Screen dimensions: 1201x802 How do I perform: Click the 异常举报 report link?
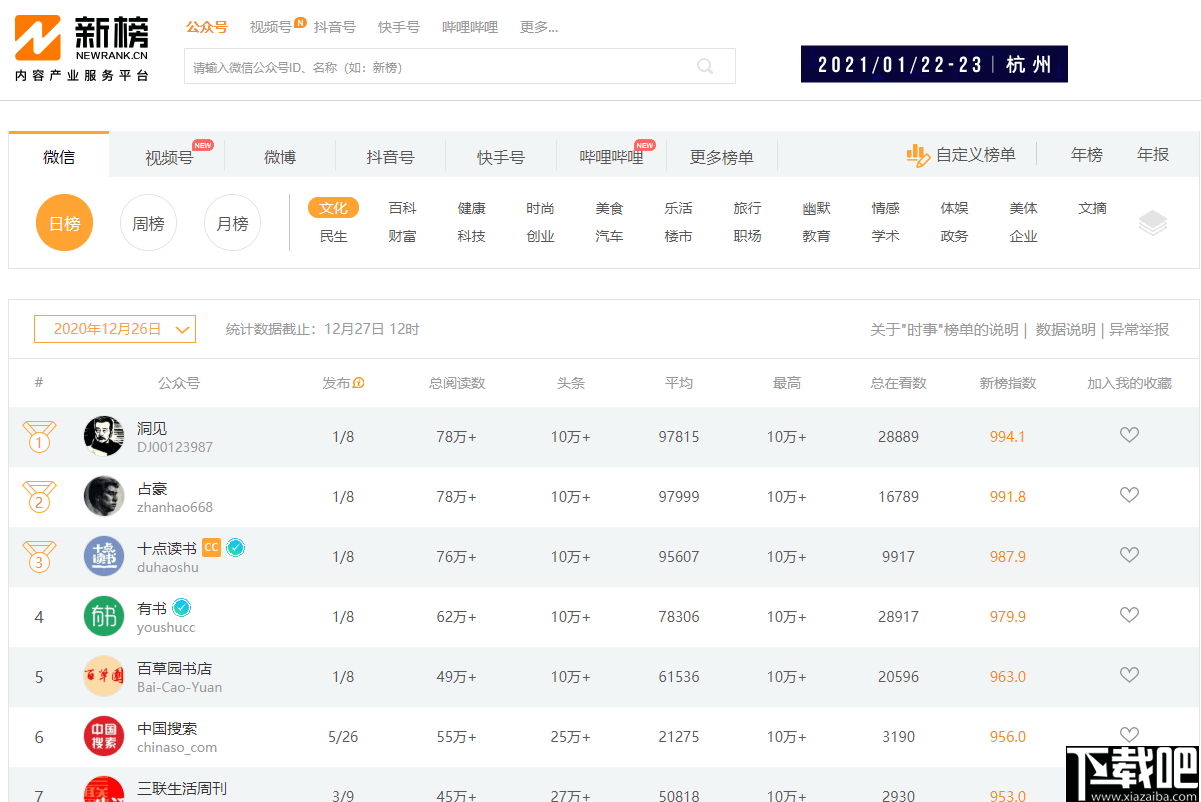click(1139, 330)
